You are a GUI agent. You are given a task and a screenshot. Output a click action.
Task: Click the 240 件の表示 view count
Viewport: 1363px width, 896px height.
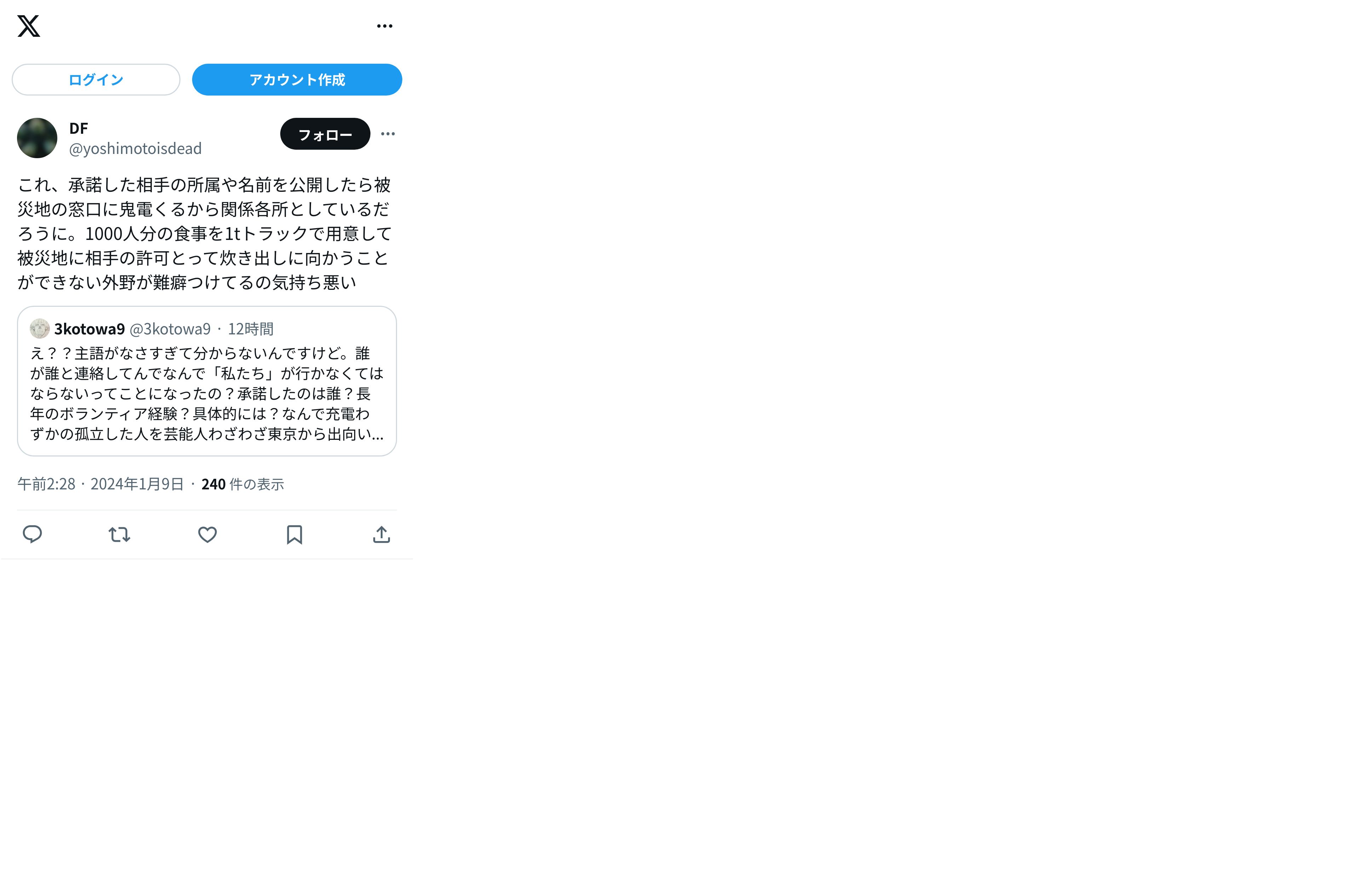[243, 484]
